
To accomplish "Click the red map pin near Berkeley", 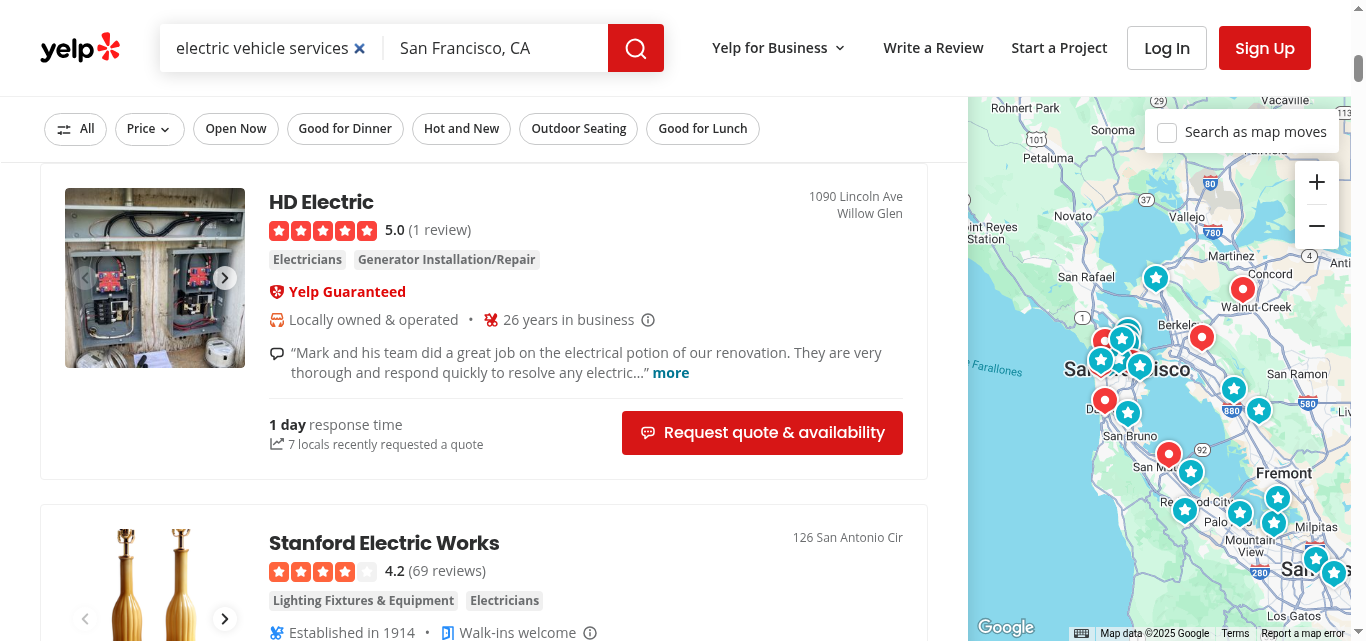I will [1201, 337].
